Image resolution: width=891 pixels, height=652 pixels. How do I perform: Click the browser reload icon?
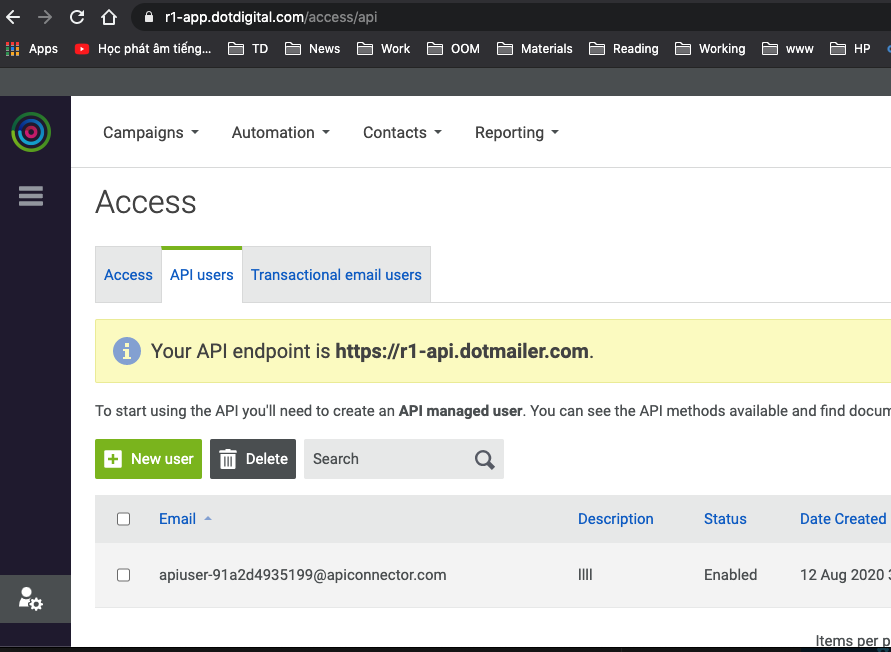77,17
